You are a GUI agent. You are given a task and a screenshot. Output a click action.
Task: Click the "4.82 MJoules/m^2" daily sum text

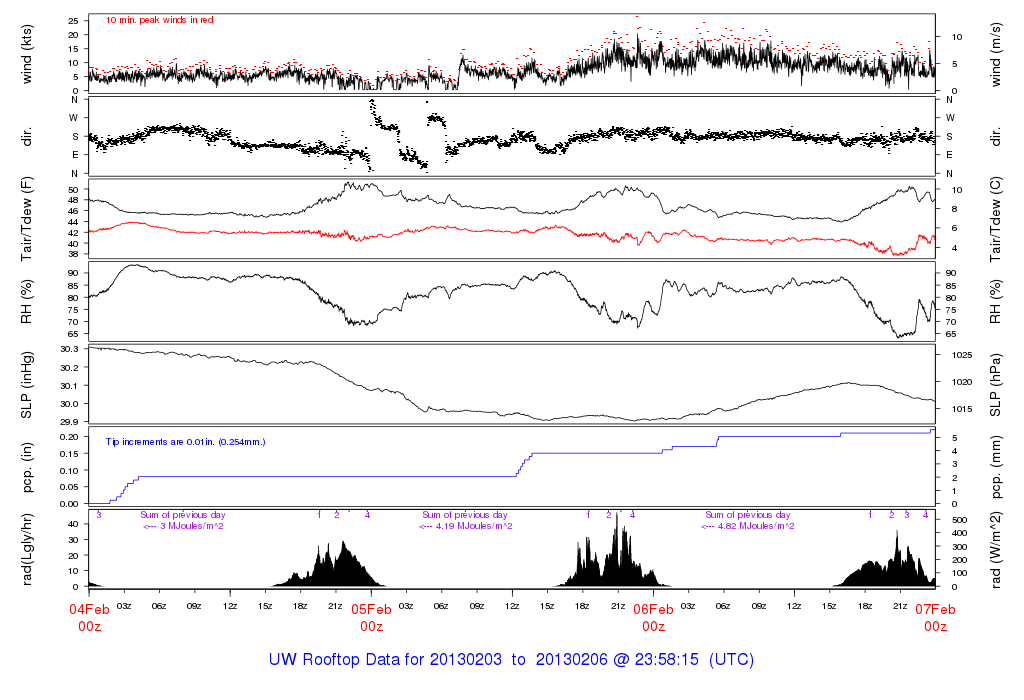[x=756, y=526]
